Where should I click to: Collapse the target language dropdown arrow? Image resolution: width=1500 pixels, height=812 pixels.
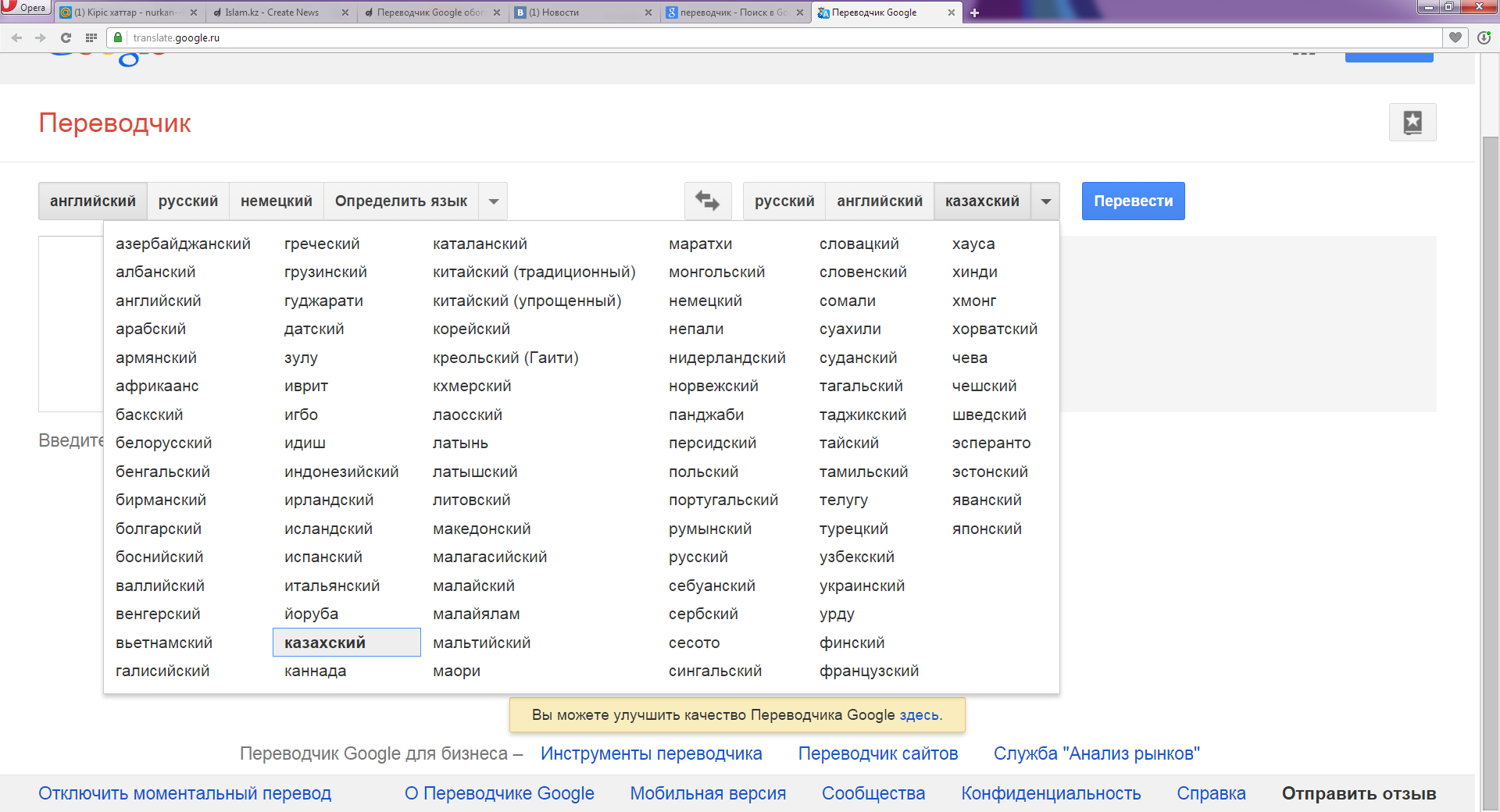(1045, 201)
